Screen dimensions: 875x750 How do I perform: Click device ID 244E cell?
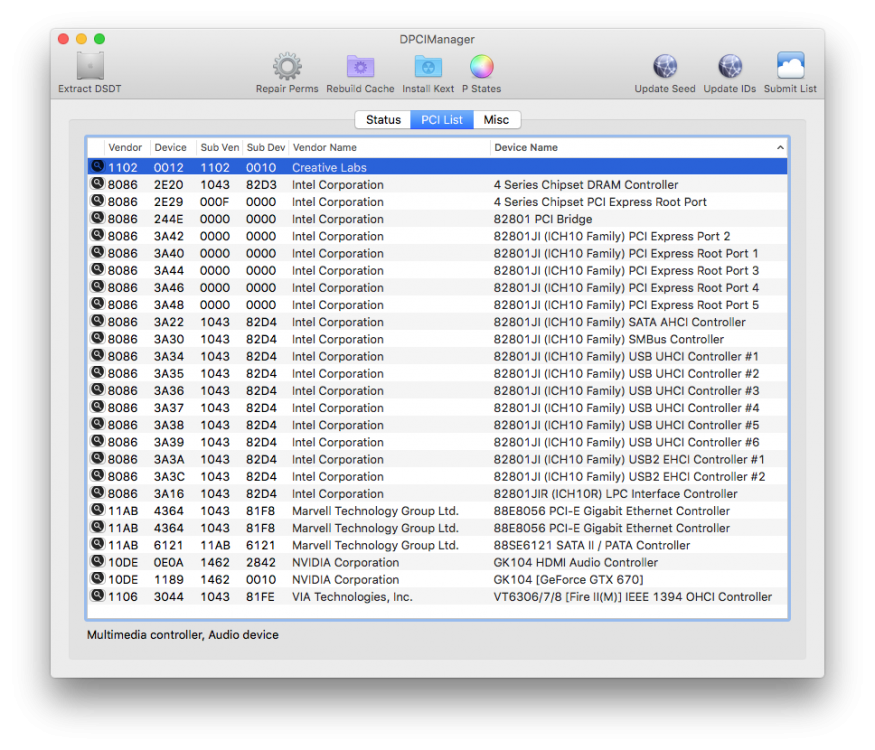(169, 219)
